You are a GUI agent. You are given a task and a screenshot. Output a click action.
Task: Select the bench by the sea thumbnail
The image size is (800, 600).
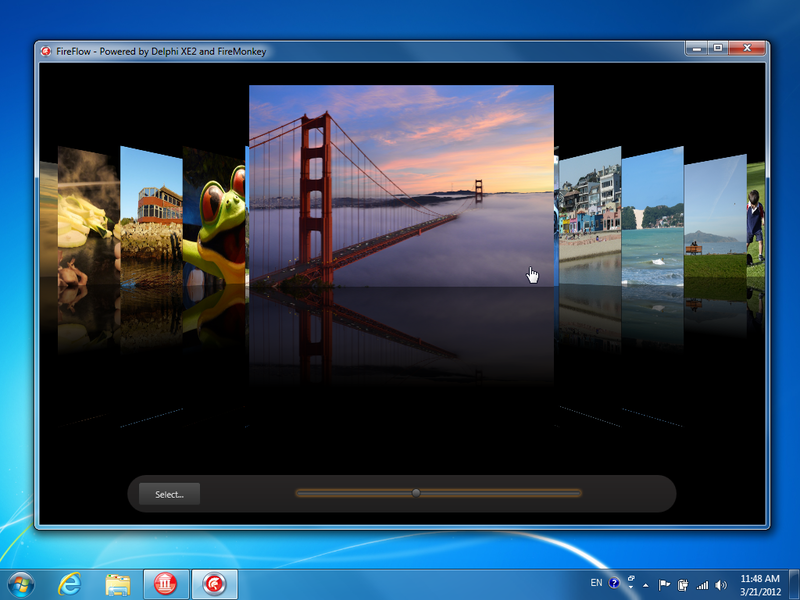pyautogui.click(x=715, y=217)
